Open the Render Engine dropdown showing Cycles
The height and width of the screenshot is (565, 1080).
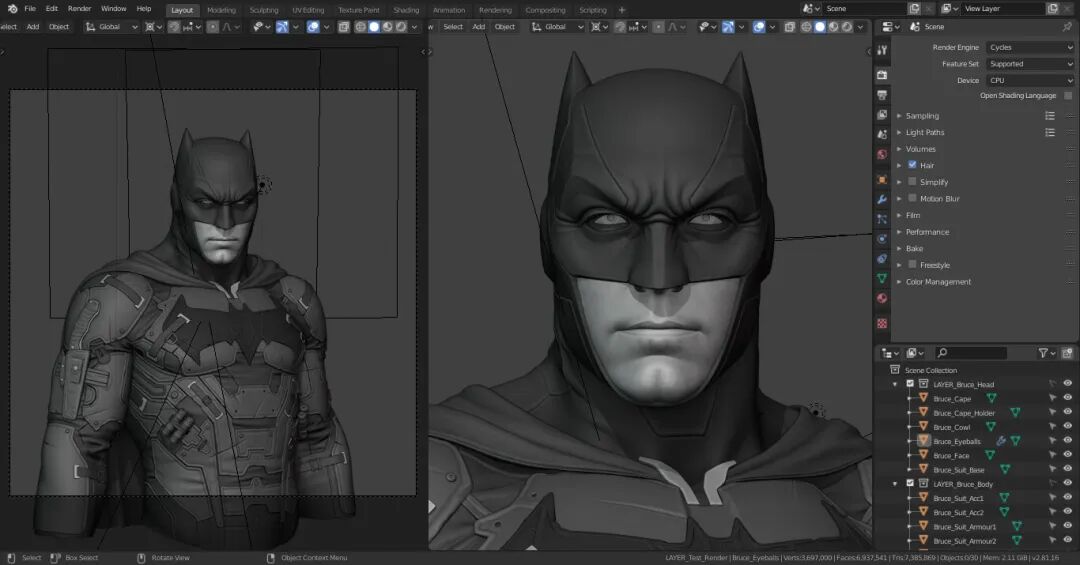click(1029, 47)
